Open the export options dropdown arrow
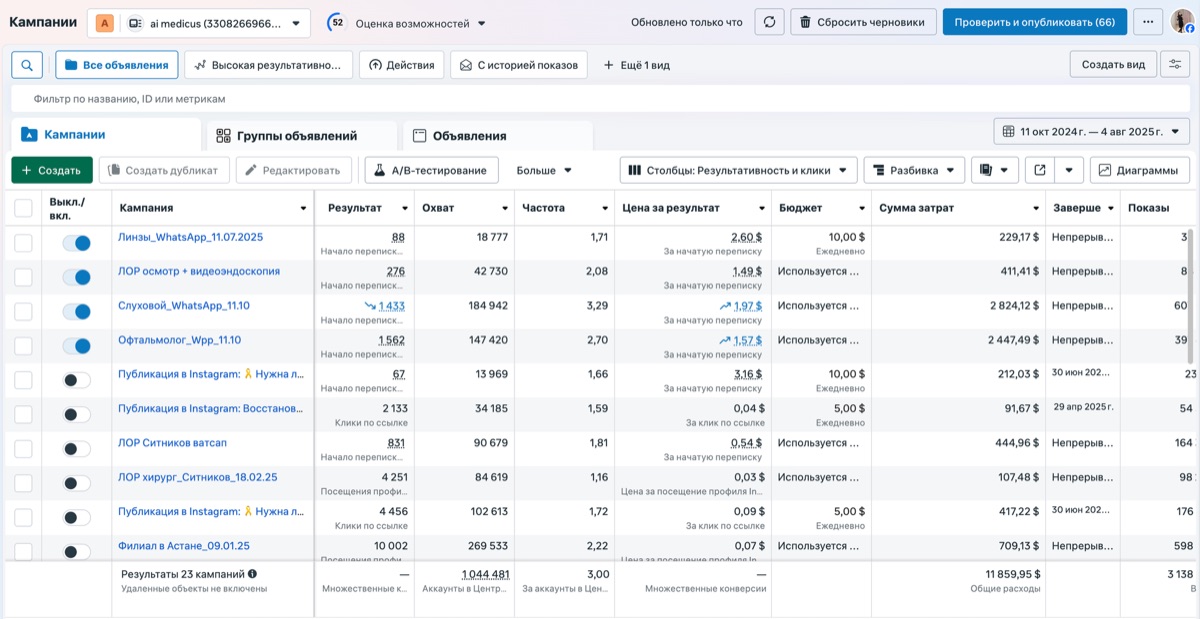The image size is (1200, 619). (1069, 170)
